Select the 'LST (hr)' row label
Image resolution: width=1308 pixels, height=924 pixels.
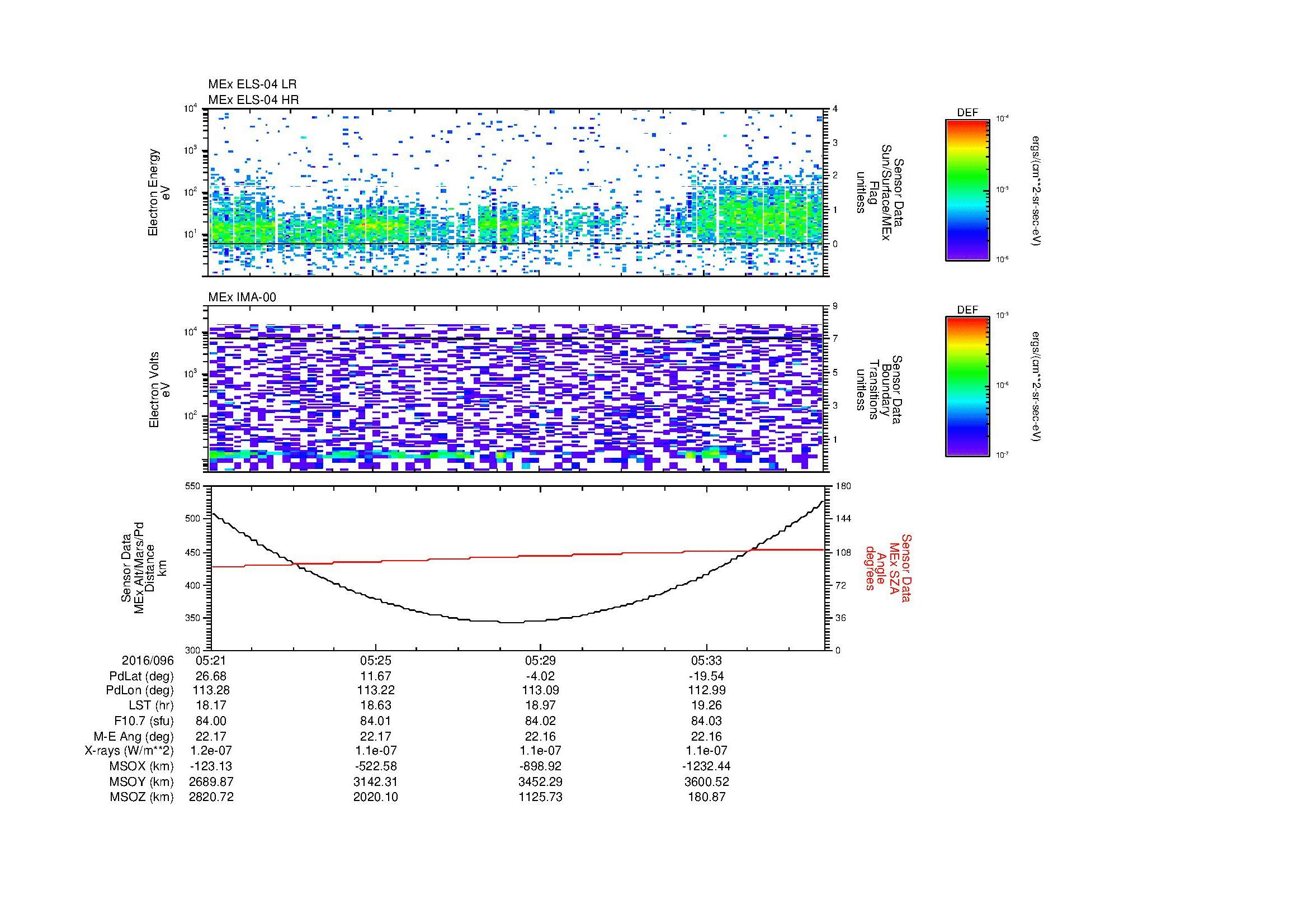click(x=152, y=705)
